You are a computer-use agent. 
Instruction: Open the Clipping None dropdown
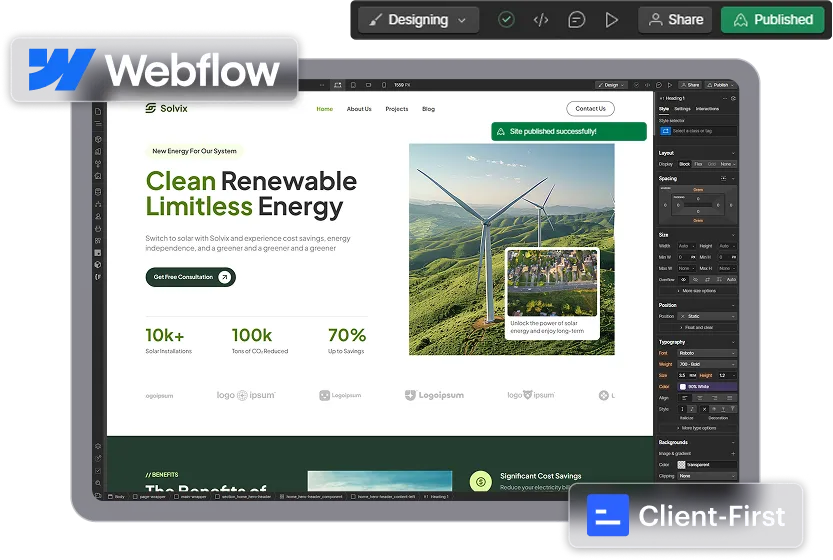(x=708, y=476)
